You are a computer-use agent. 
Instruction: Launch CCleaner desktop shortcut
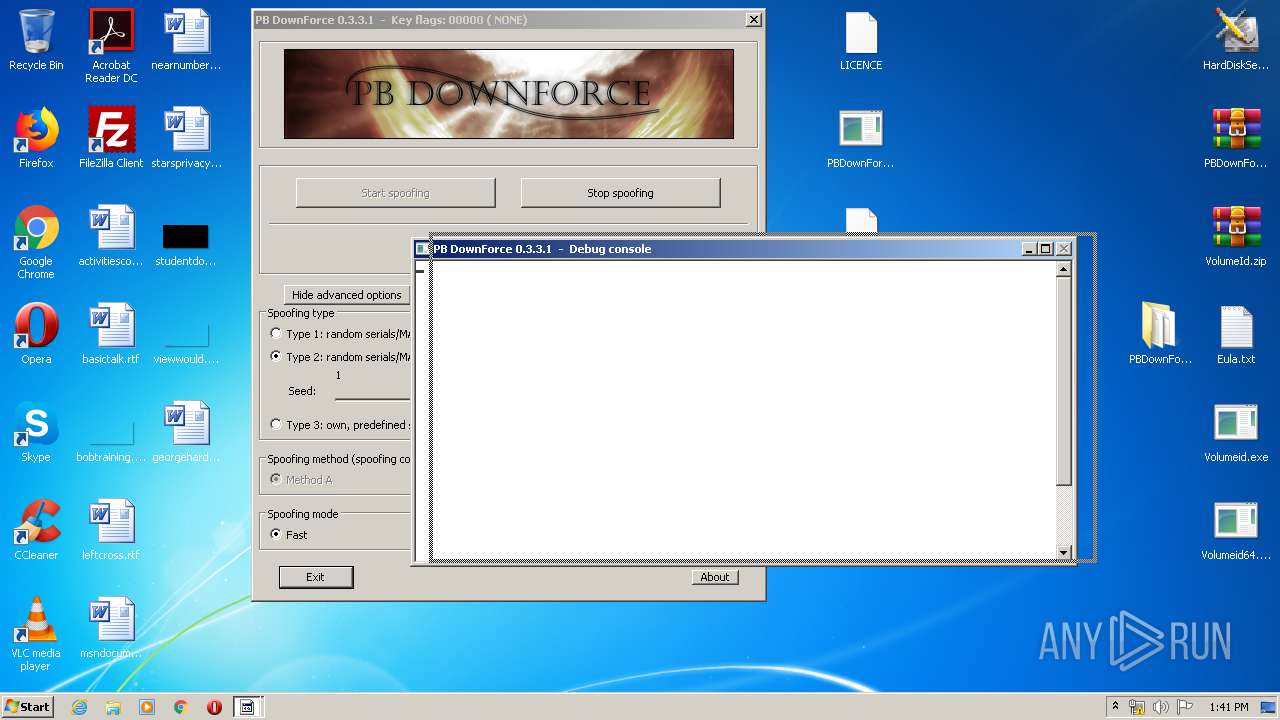click(x=36, y=530)
